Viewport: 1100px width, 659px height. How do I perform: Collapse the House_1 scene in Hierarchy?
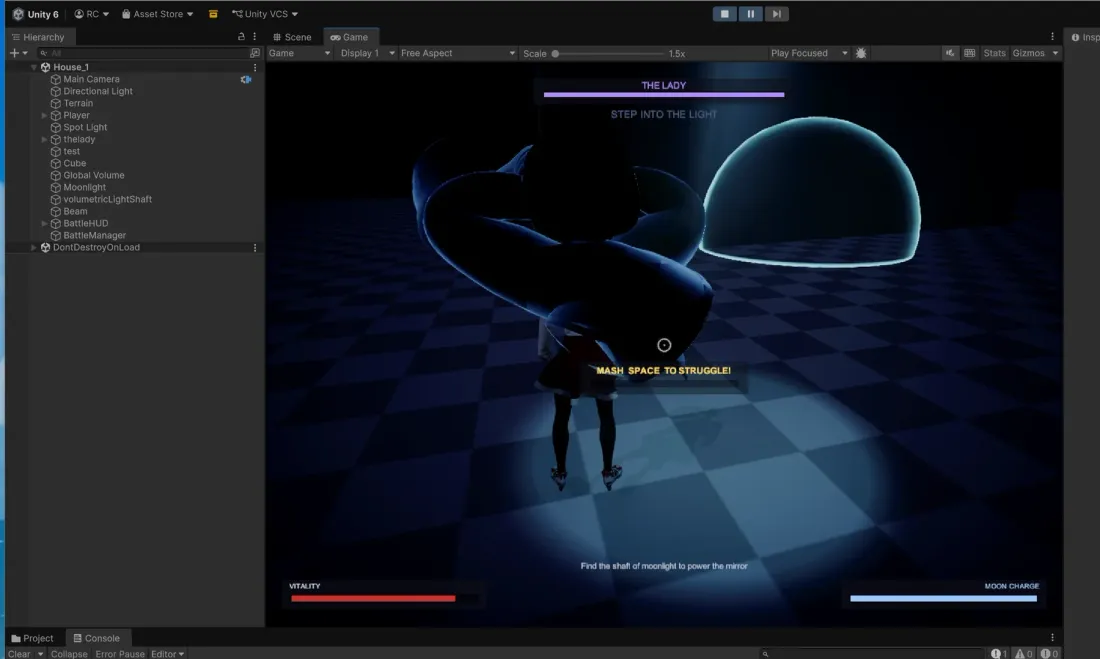tap(34, 67)
